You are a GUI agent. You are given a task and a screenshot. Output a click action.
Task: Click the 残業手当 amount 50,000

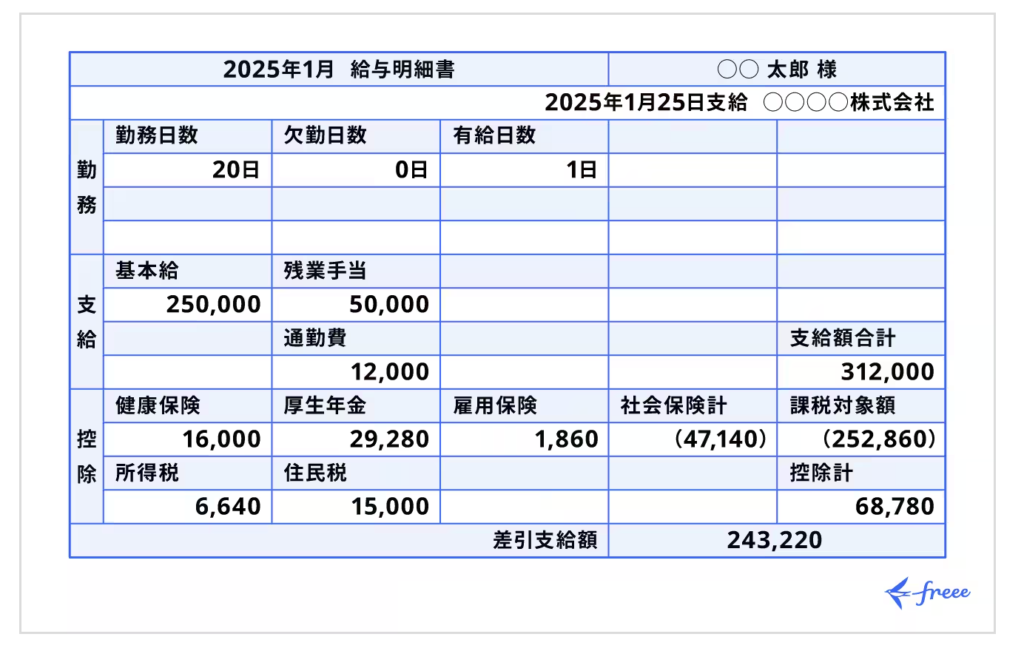(389, 305)
